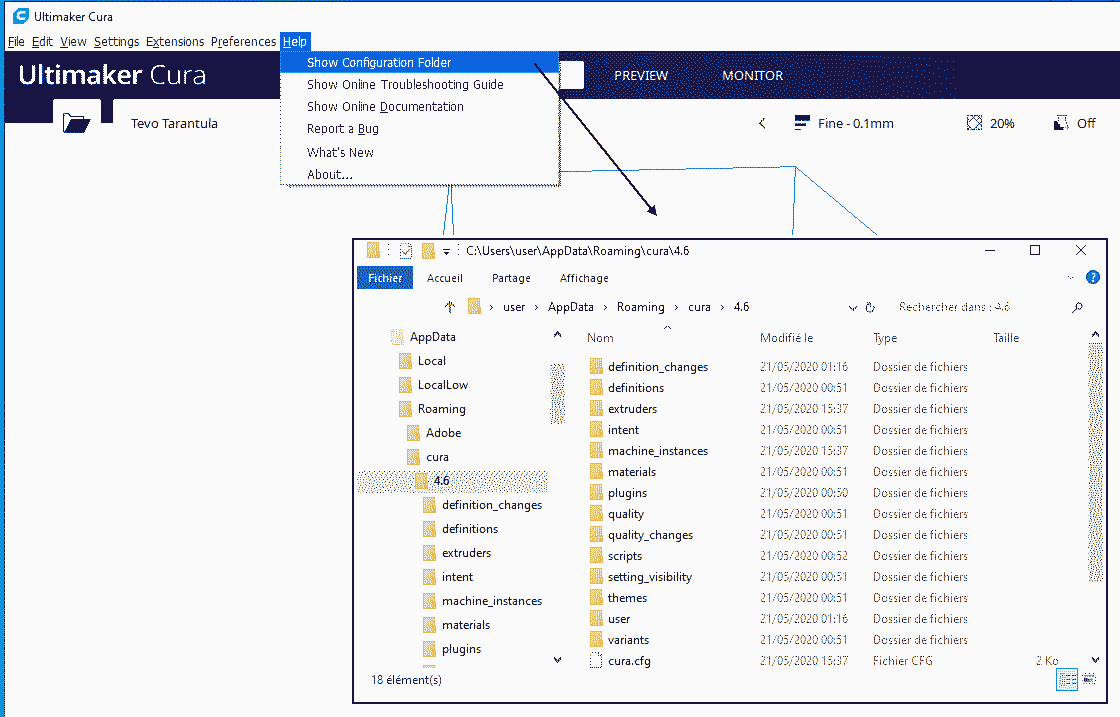
Task: Open the Edit menu
Action: (42, 41)
